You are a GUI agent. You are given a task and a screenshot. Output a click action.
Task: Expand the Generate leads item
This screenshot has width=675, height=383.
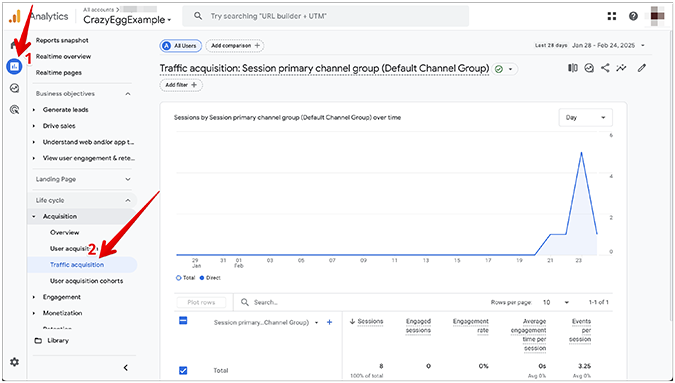click(34, 110)
